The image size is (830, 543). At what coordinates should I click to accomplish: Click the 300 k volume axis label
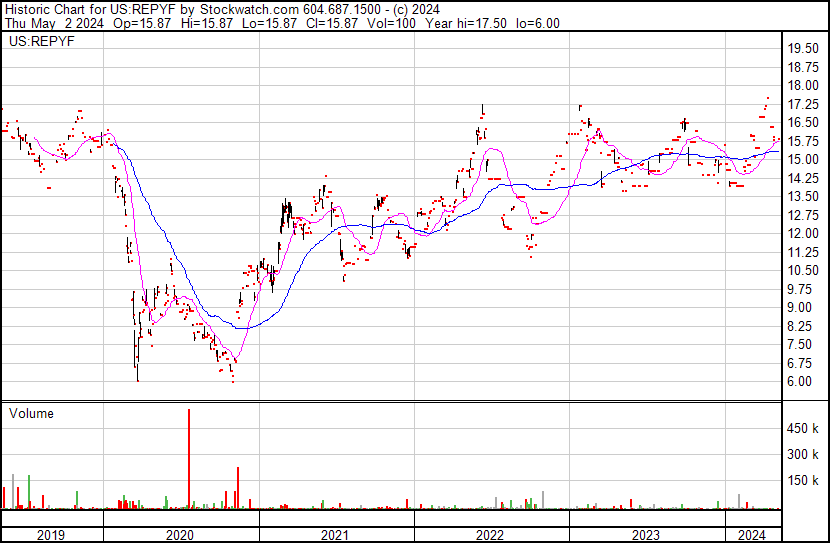click(x=803, y=455)
